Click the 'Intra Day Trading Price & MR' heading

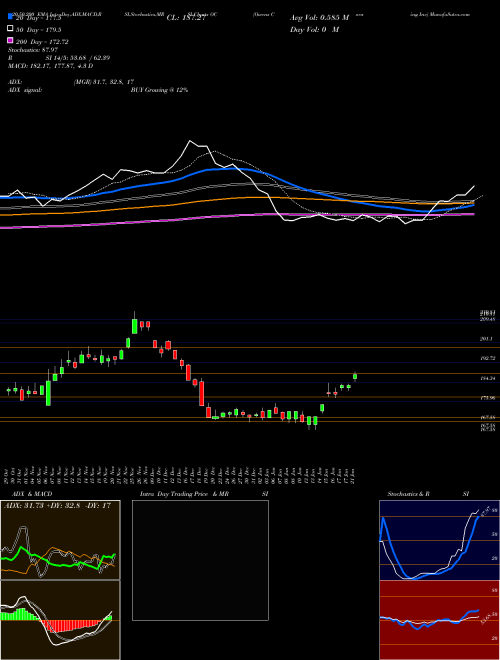point(184,494)
